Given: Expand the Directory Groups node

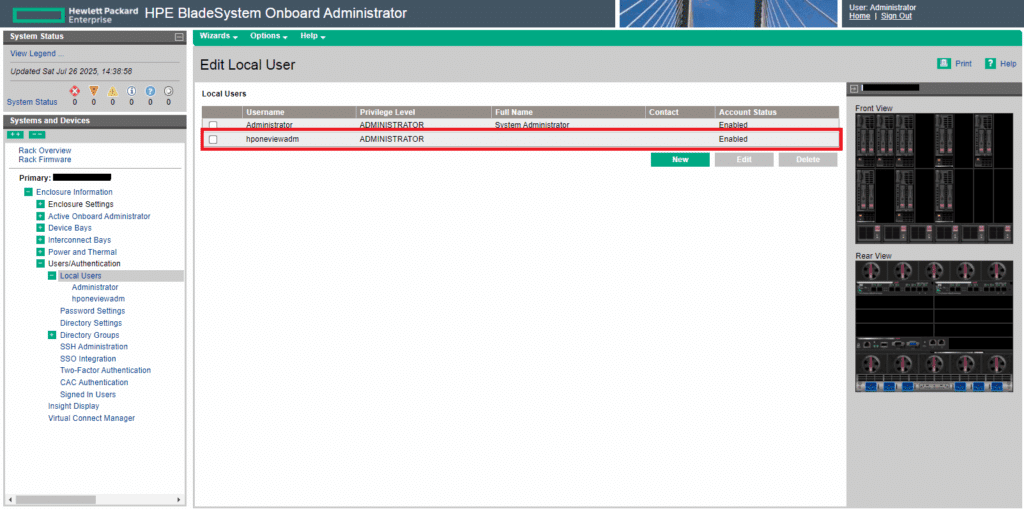Looking at the screenshot, I should point(52,335).
